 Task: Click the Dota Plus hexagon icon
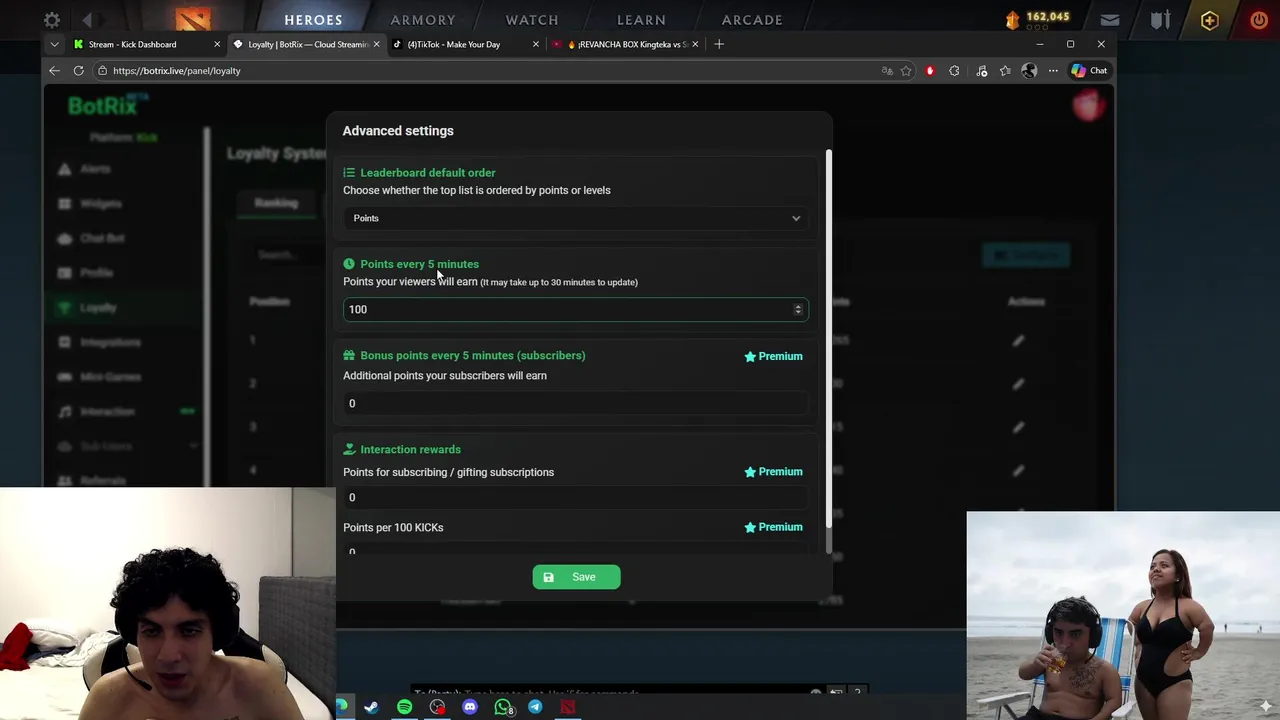1209,20
